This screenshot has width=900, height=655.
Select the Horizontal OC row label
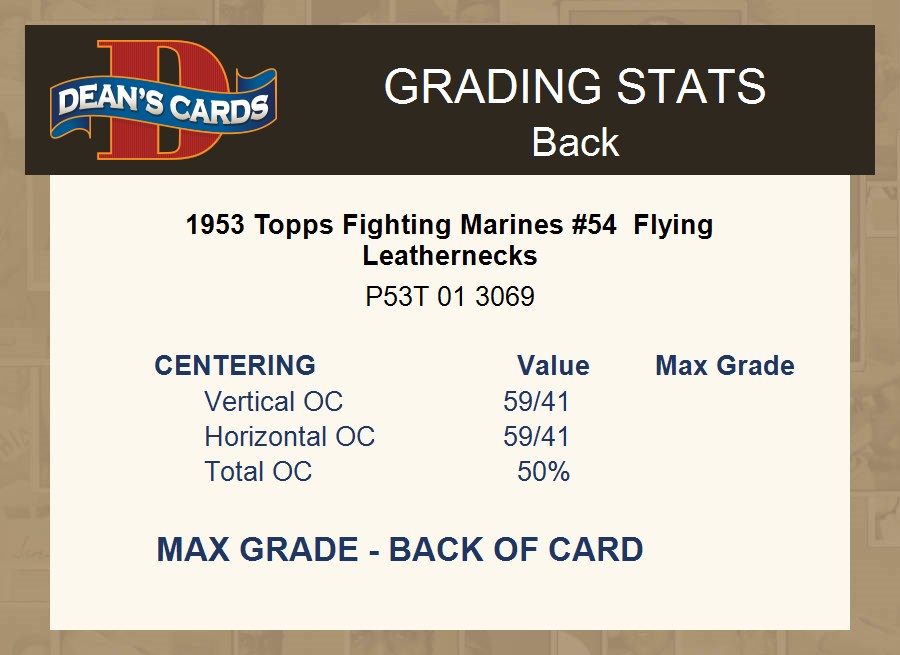click(289, 436)
